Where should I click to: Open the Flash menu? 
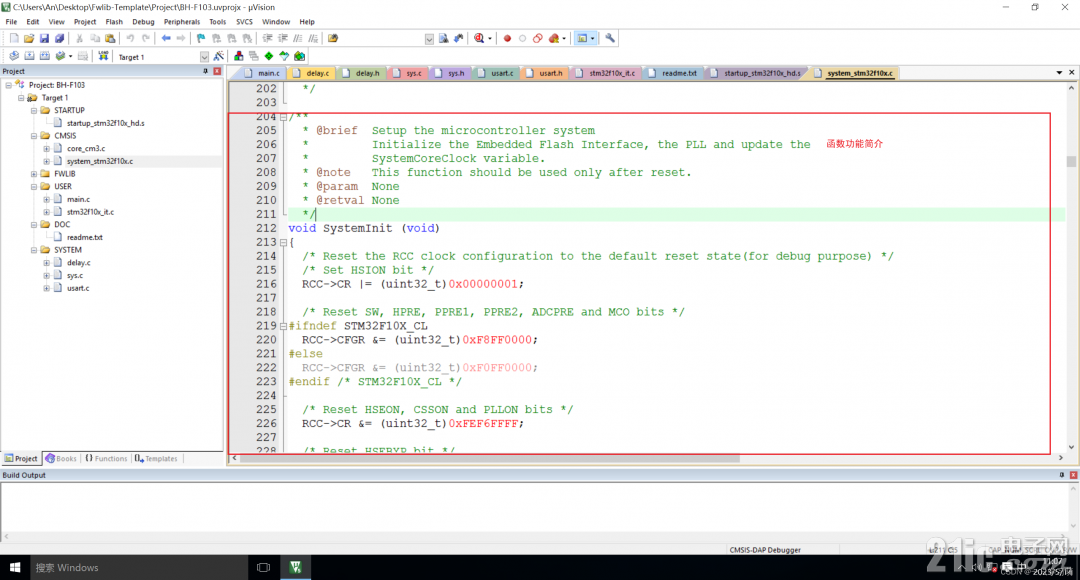pos(114,22)
